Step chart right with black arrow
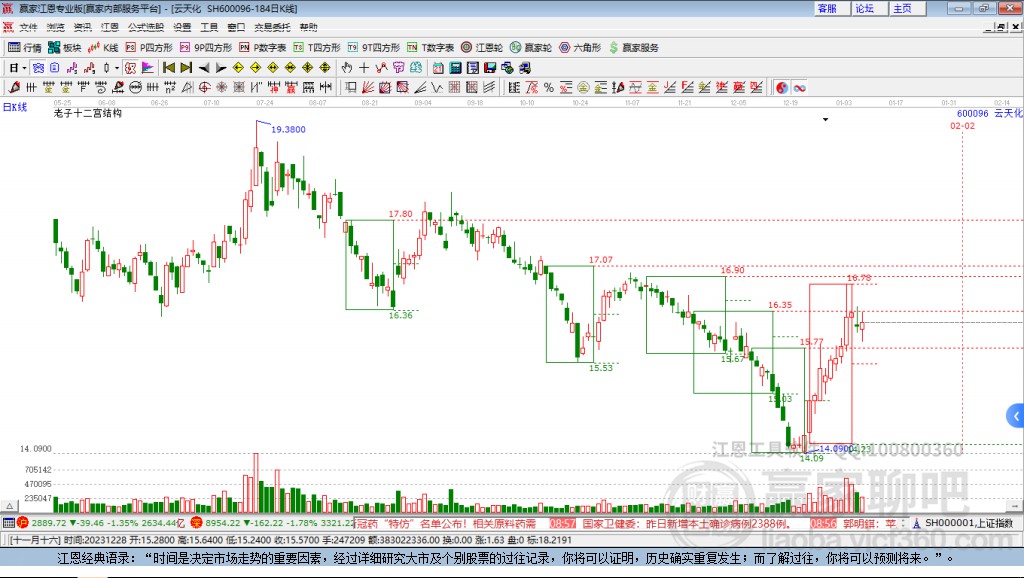 (x=221, y=68)
